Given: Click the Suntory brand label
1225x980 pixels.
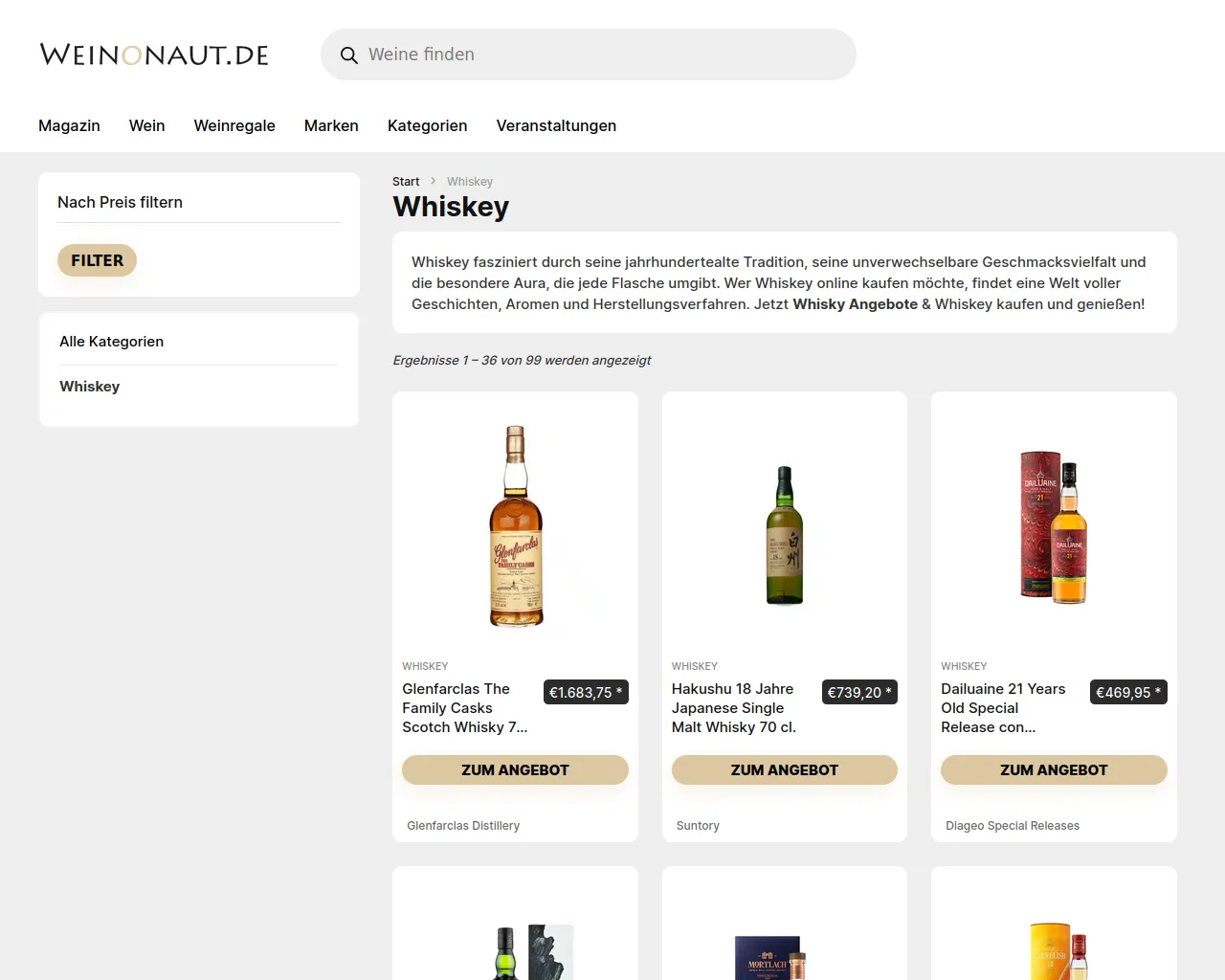Looking at the screenshot, I should tap(698, 826).
